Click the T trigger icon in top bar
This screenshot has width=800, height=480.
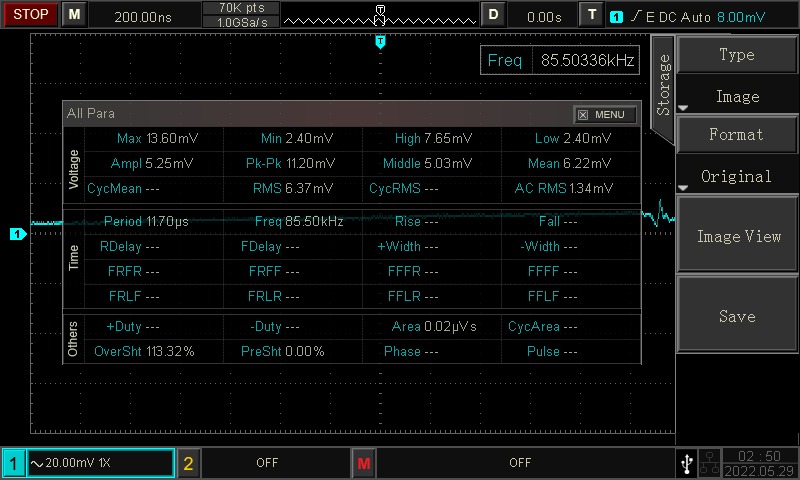(x=592, y=14)
